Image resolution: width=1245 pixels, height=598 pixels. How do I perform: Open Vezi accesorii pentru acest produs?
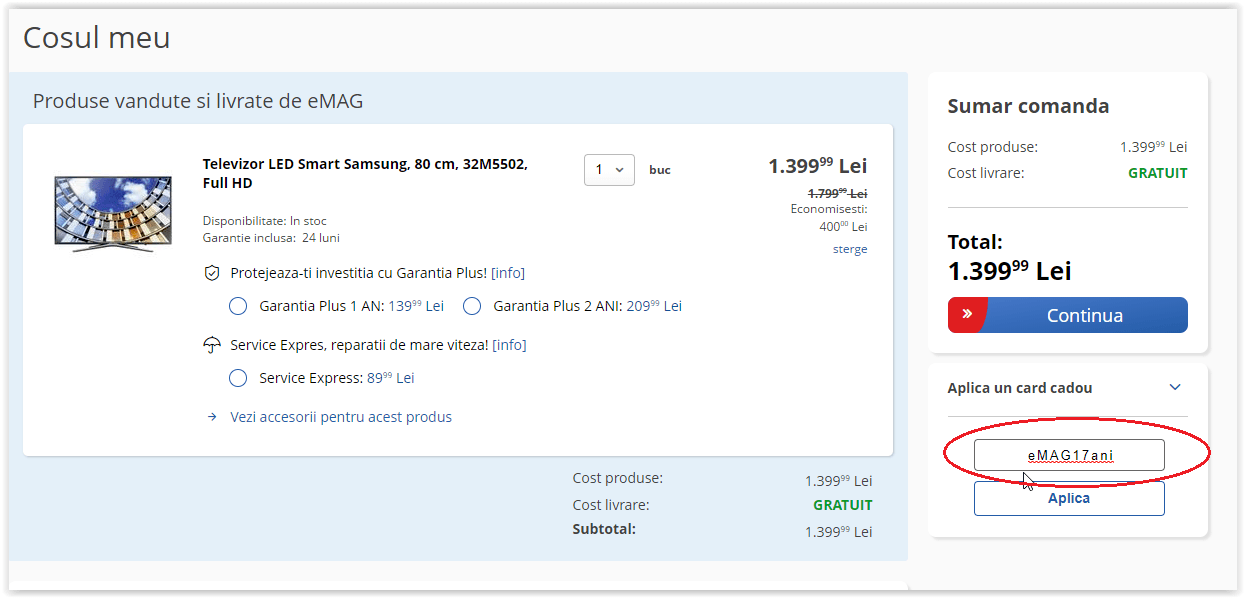click(341, 417)
